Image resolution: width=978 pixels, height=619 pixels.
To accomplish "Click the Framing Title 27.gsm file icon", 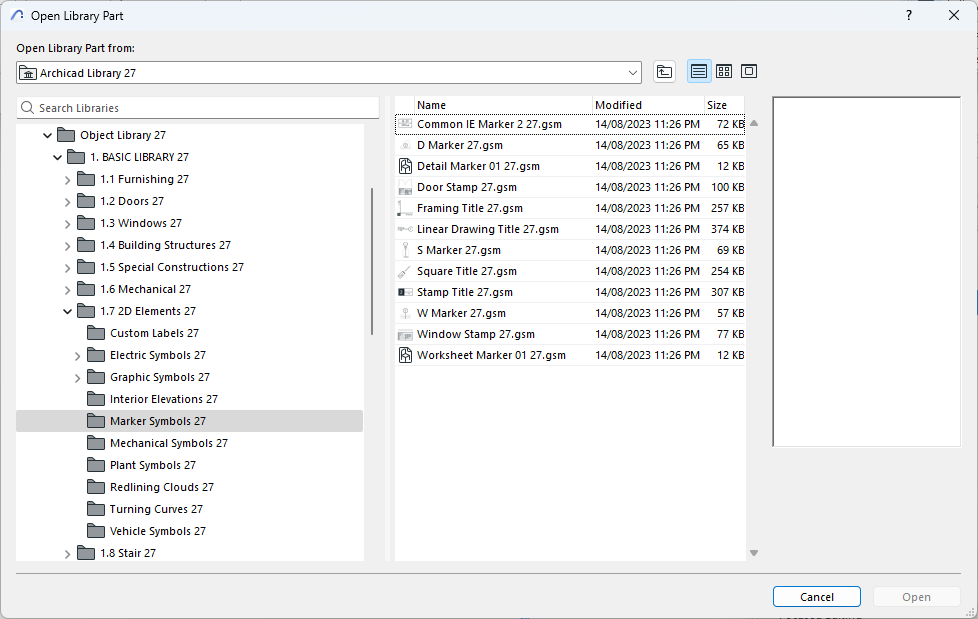I will (405, 208).
